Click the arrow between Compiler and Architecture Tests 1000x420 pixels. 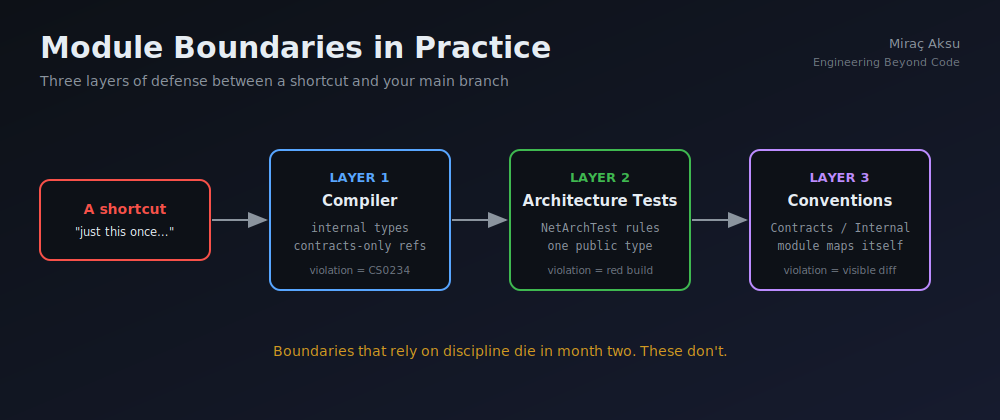[x=479, y=220]
